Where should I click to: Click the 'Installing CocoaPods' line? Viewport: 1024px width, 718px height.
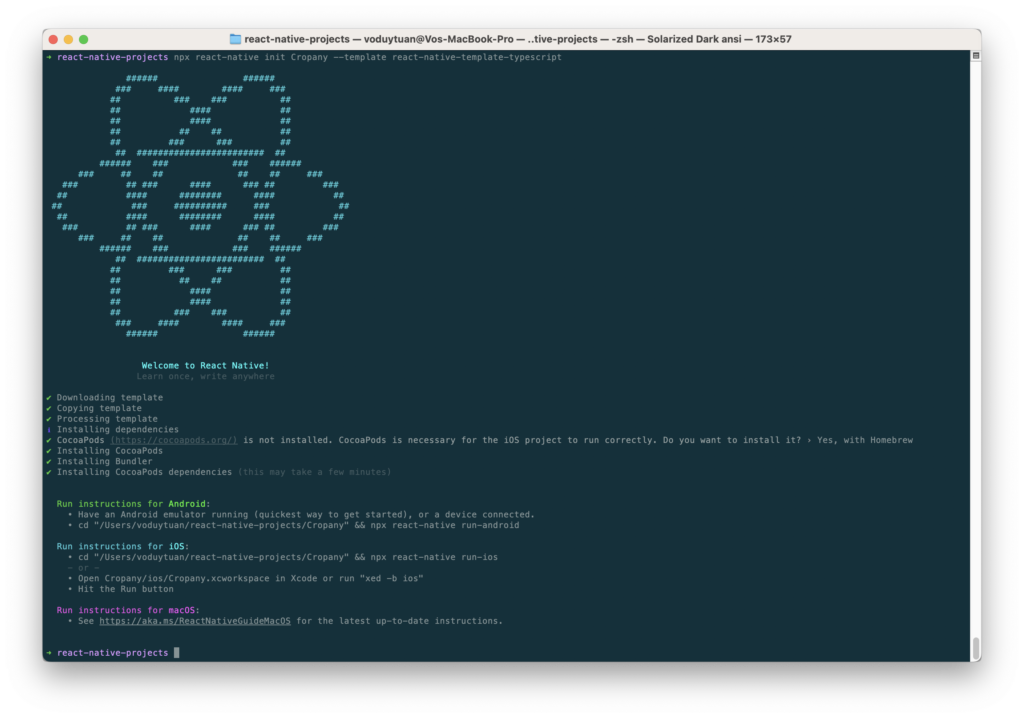click(x=110, y=451)
